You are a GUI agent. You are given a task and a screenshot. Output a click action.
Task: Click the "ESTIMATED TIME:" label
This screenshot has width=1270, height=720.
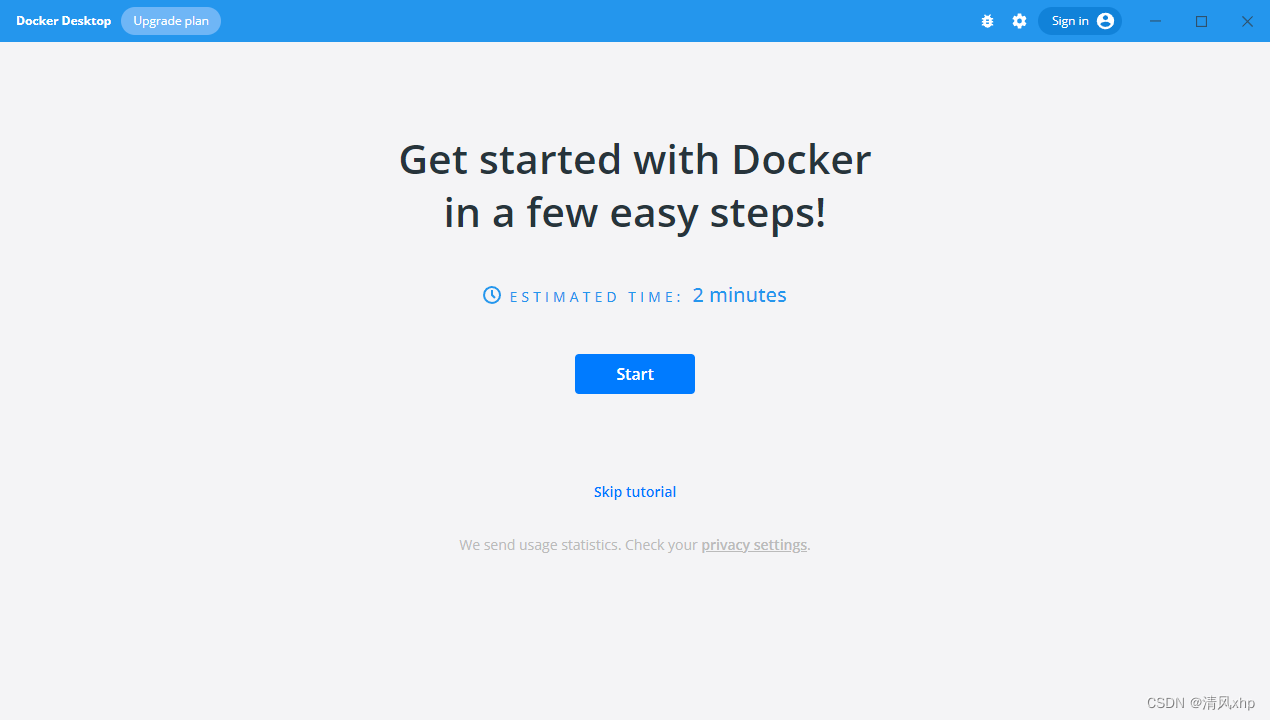[x=596, y=297]
